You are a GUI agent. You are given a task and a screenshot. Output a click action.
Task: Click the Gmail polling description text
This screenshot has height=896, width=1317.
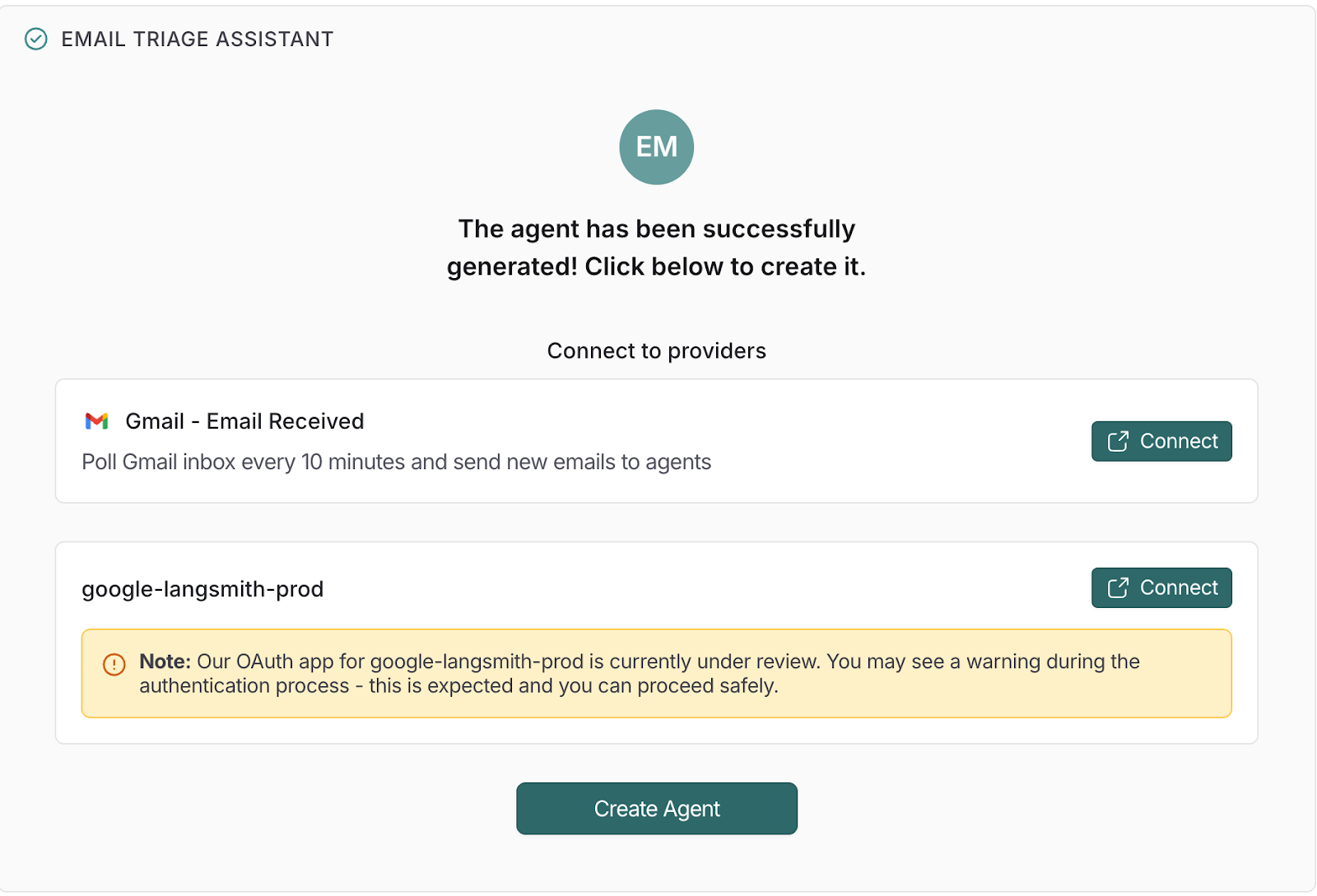pos(395,462)
